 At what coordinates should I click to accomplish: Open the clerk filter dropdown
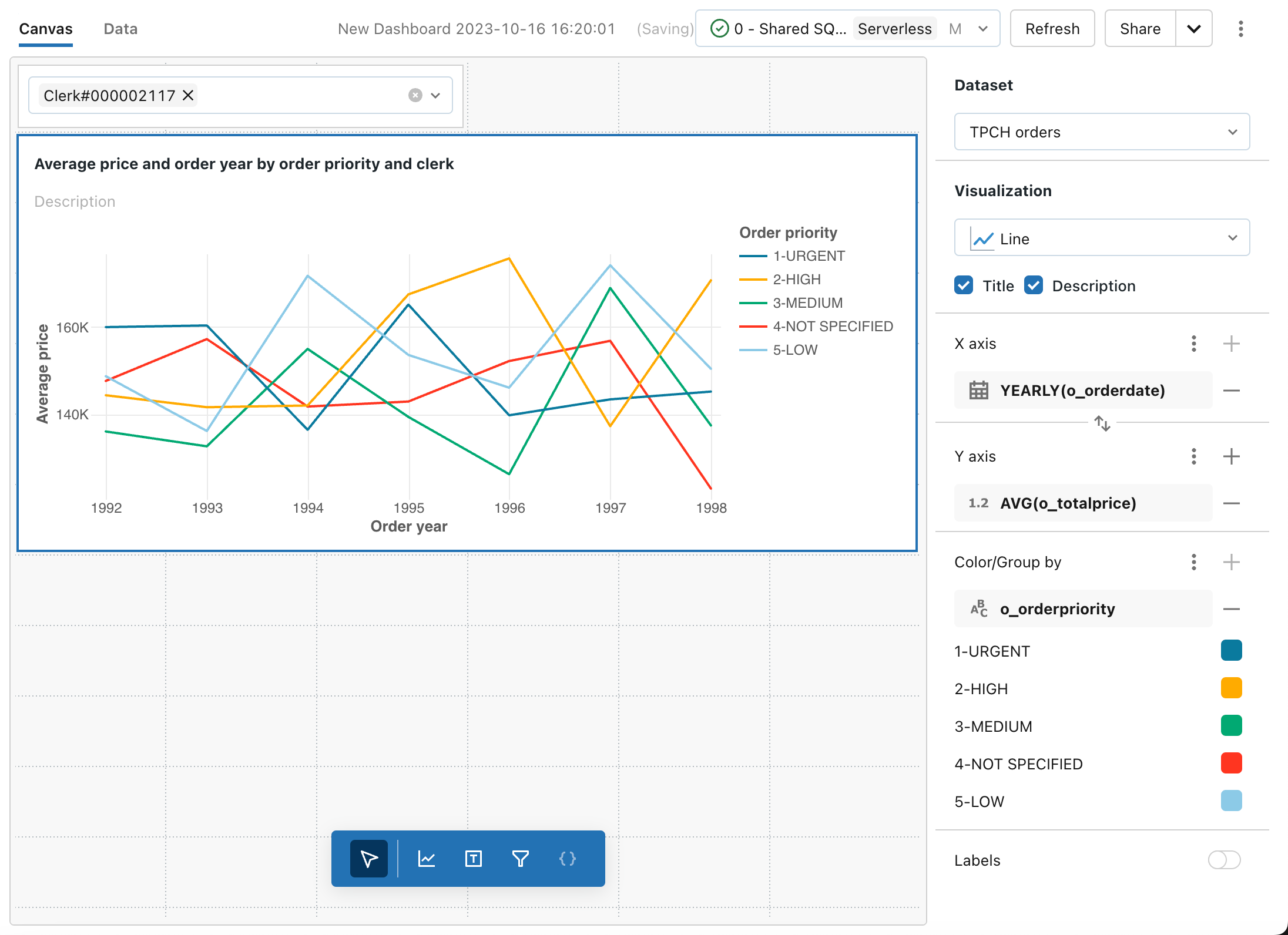coord(435,95)
